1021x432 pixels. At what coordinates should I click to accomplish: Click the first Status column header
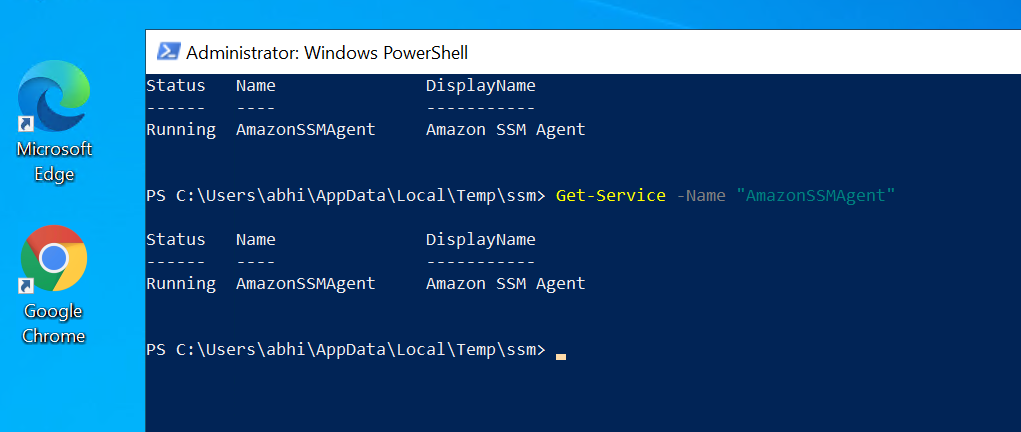point(176,85)
